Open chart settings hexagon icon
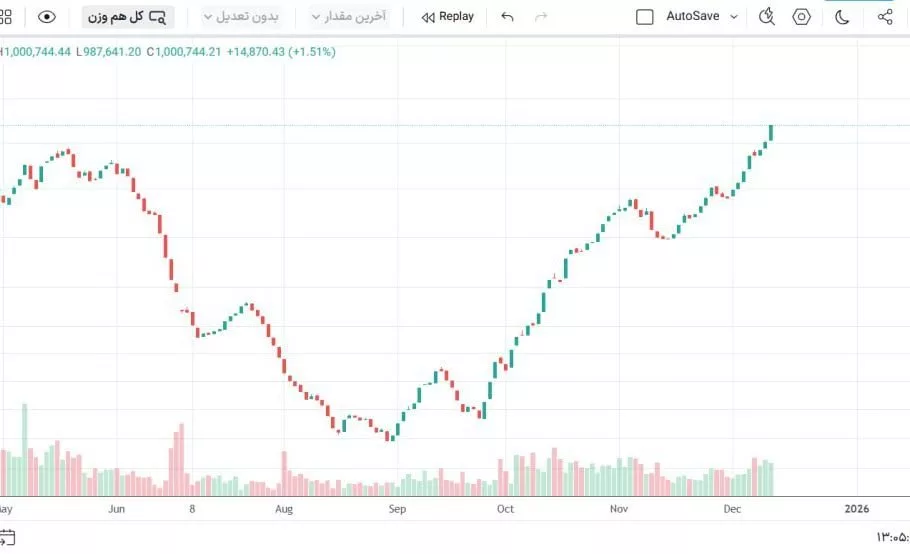 coord(801,17)
